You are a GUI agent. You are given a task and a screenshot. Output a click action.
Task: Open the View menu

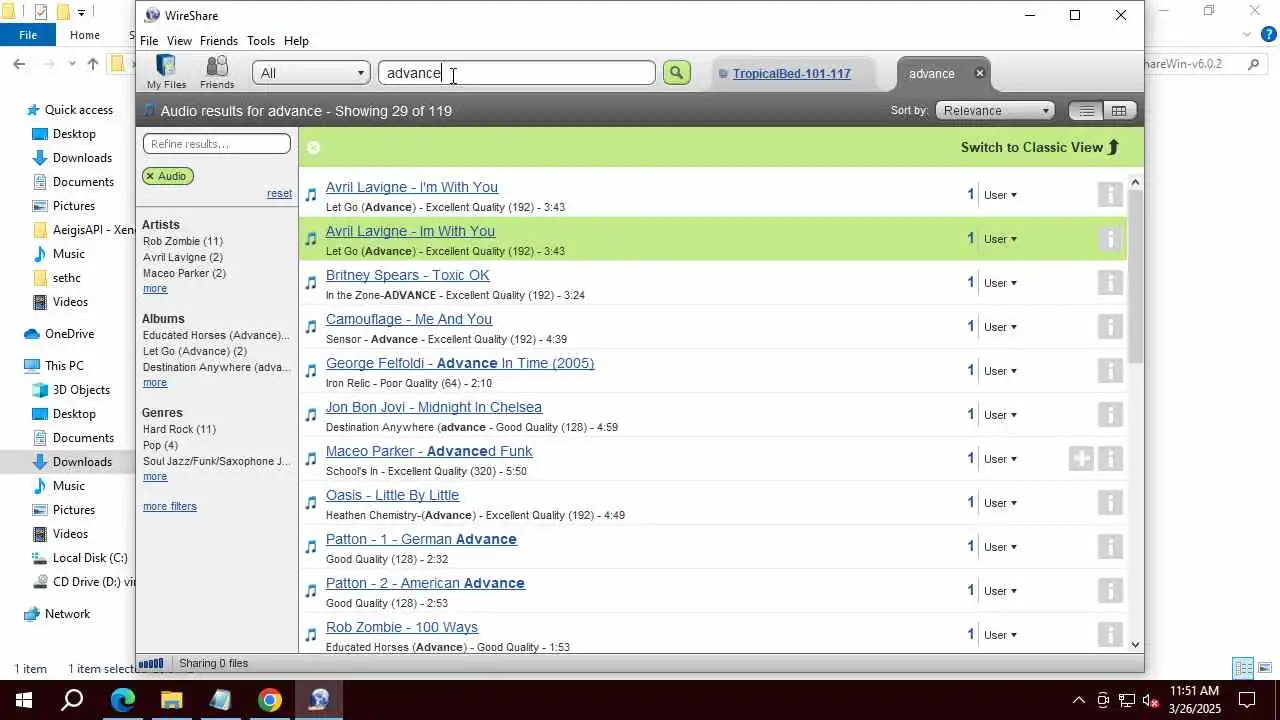click(179, 41)
